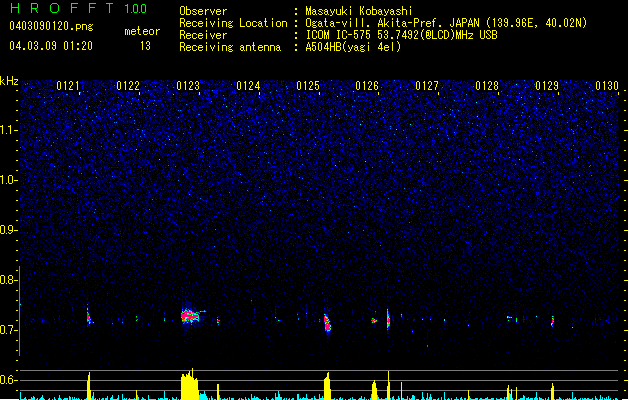
Task: Click the 0122 time marker
Action: (128, 86)
